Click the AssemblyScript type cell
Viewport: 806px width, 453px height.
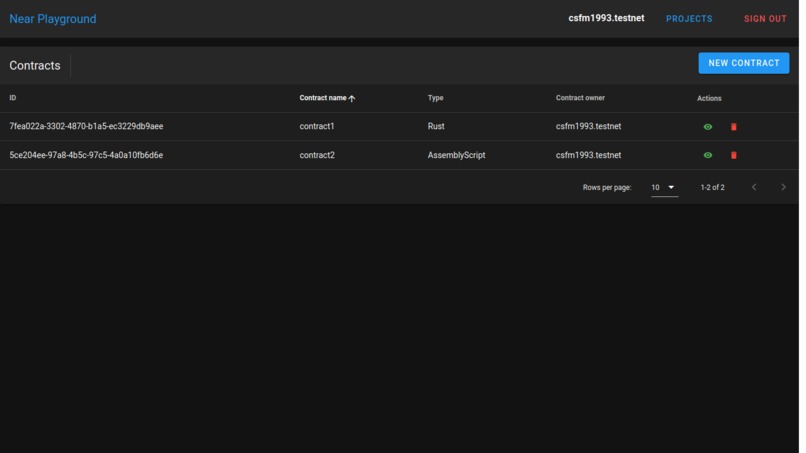tap(456, 155)
